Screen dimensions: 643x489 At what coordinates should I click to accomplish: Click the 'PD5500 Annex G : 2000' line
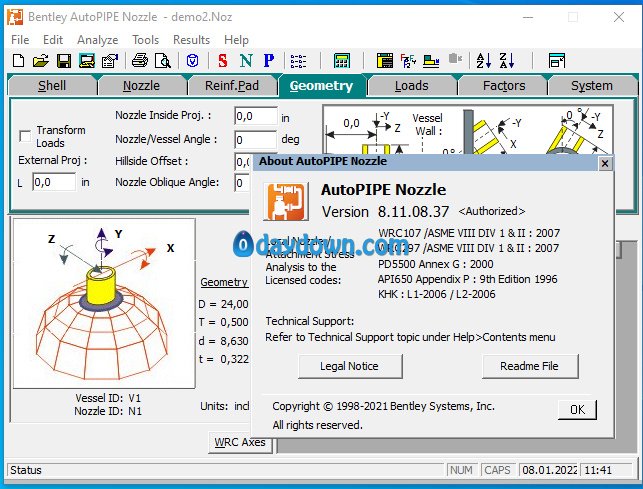(436, 264)
